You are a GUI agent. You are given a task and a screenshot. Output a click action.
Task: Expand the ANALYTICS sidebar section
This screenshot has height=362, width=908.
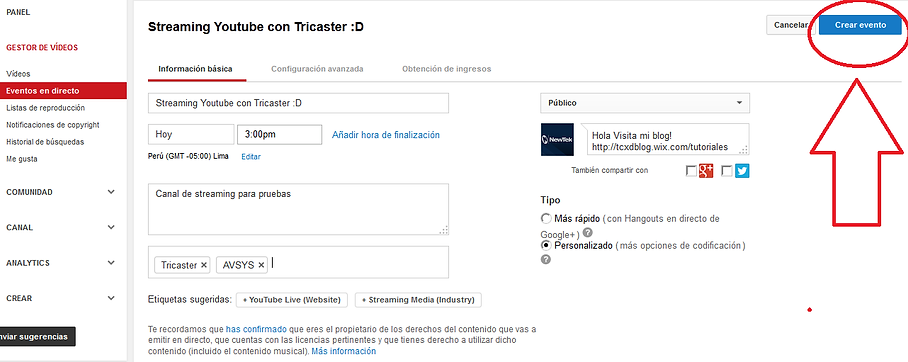pyautogui.click(x=61, y=262)
